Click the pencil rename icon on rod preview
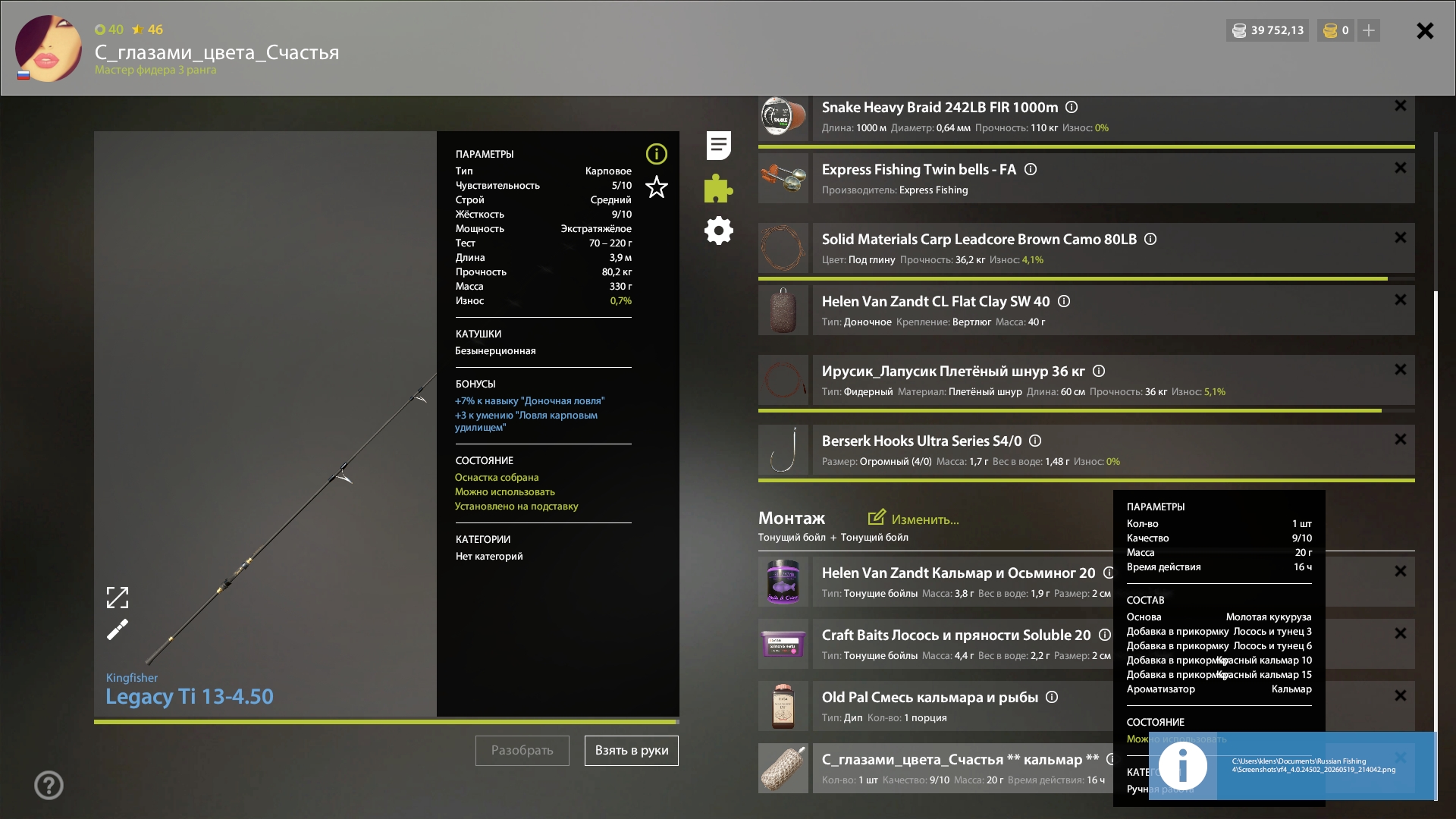 [118, 629]
